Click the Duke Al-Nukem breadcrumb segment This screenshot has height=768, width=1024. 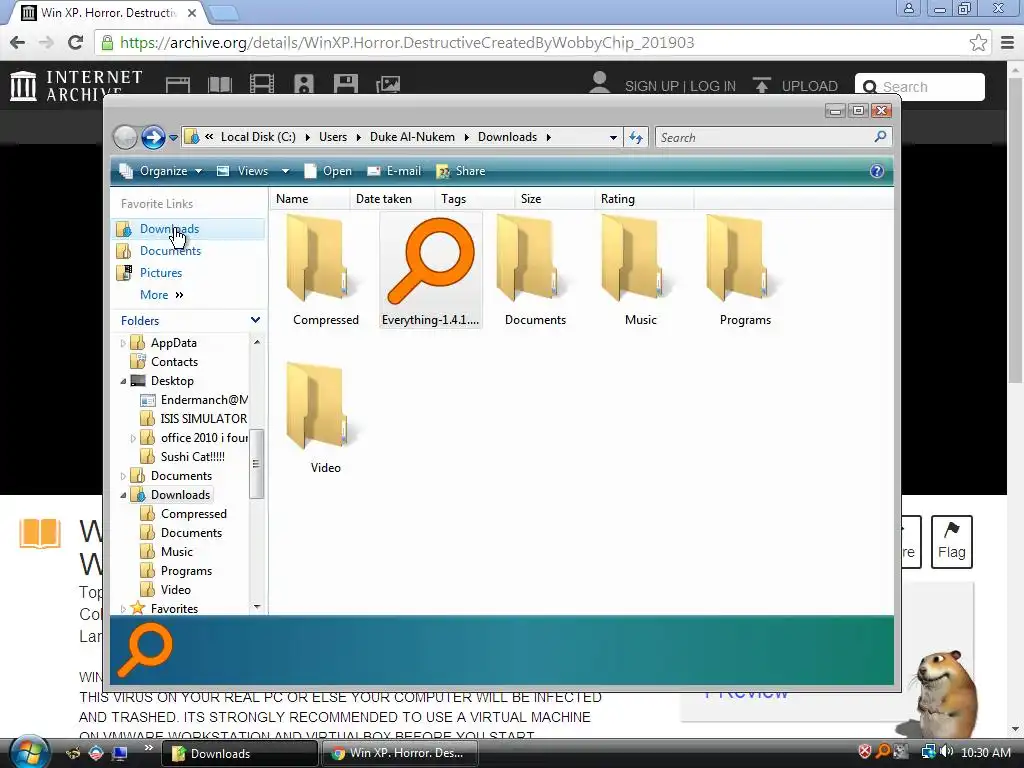point(412,137)
